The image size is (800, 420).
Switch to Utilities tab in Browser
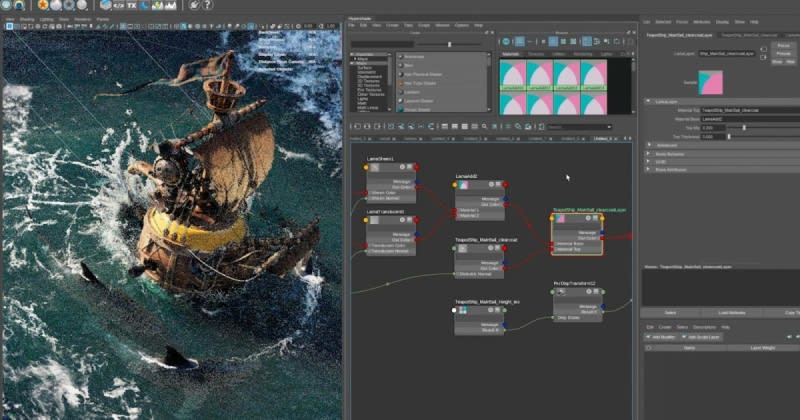tap(559, 54)
